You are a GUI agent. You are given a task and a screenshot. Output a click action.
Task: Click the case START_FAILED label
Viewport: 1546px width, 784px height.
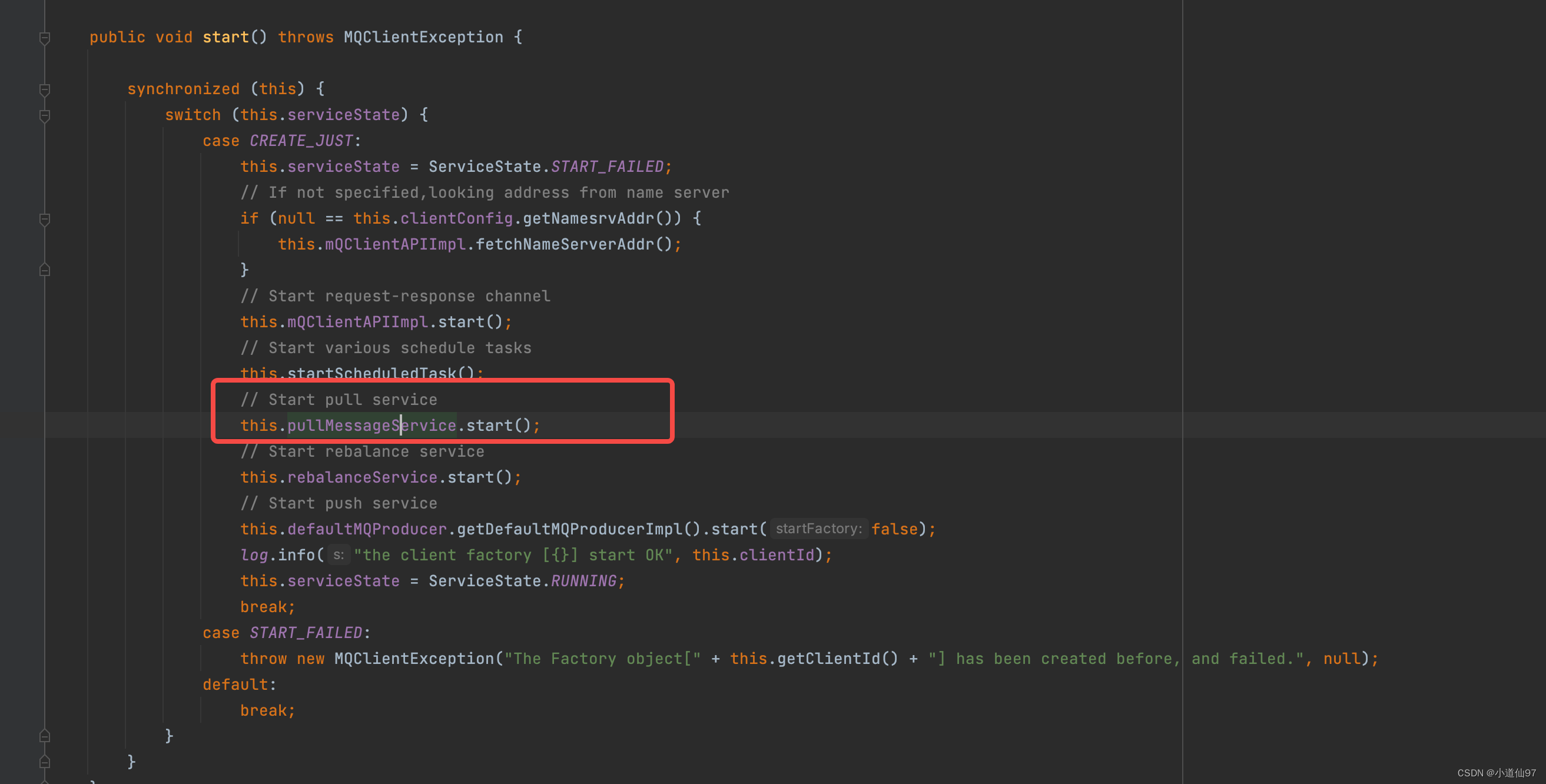pyautogui.click(x=286, y=632)
